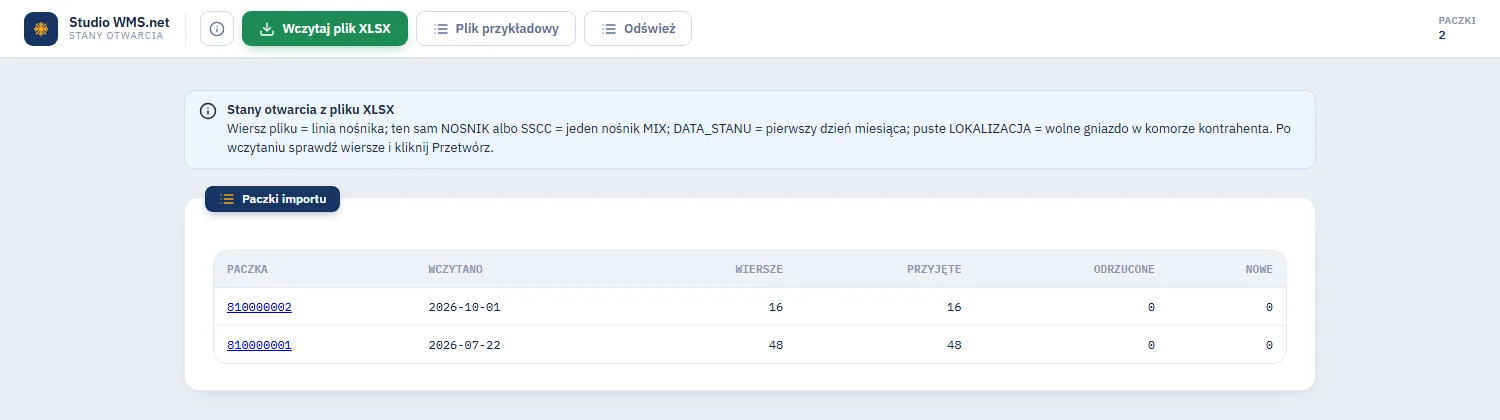Click the download icon on Wczytaj plik XLSX

point(267,29)
